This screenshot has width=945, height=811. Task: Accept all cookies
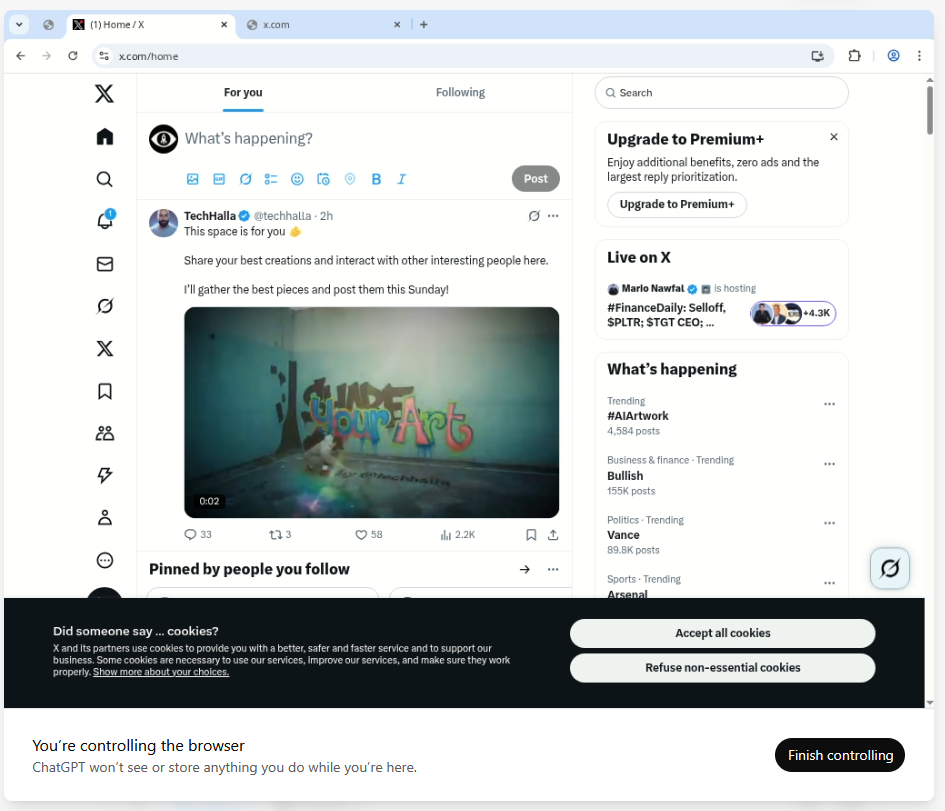tap(723, 633)
